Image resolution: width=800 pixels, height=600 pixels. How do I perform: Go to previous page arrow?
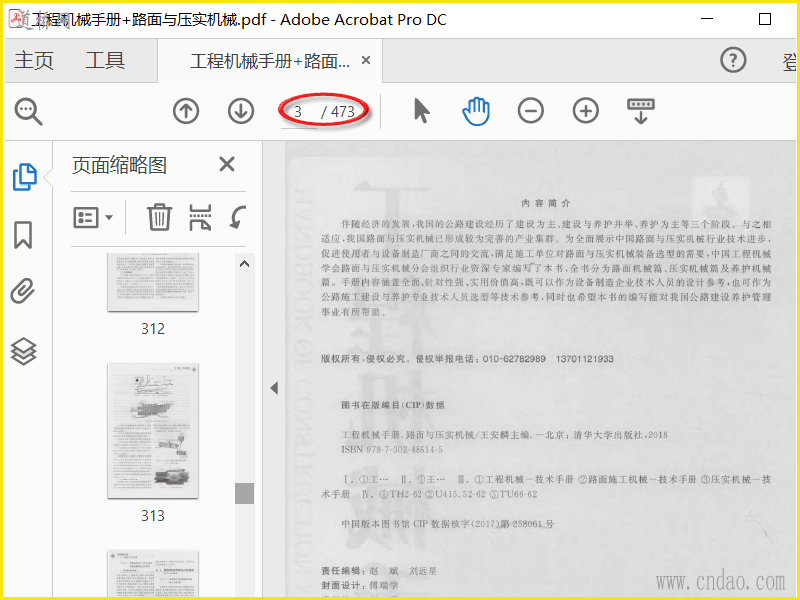pos(186,111)
